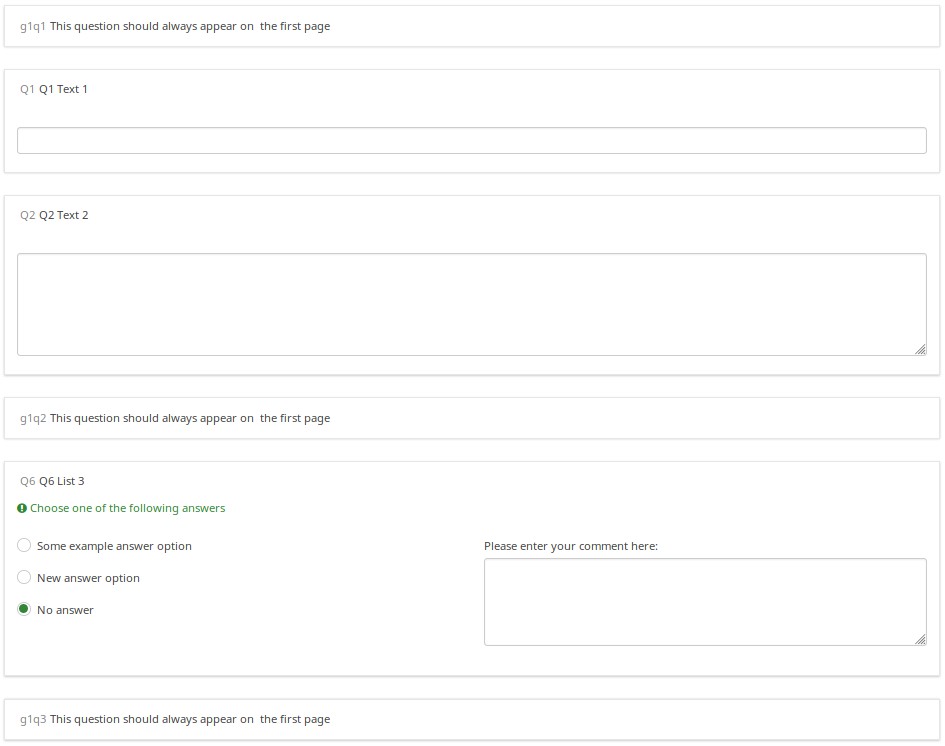The width and height of the screenshot is (945, 746).
Task: Click 'Choose one of the following answers' hint
Action: (127, 508)
